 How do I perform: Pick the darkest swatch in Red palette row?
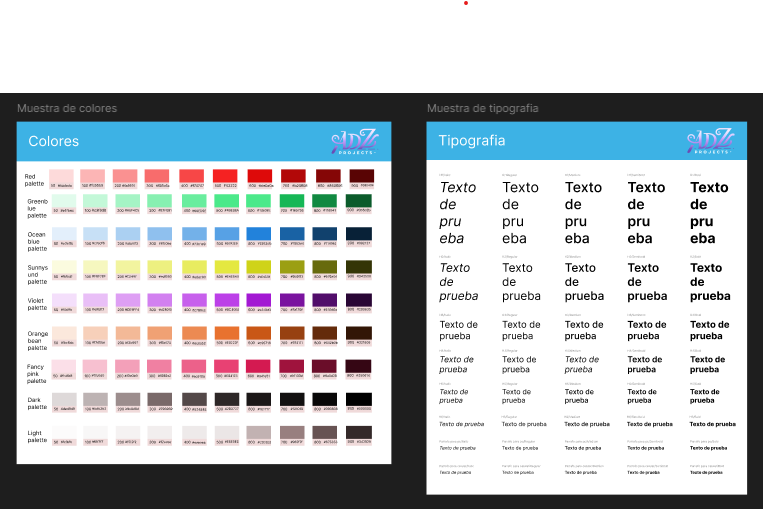pyautogui.click(x=359, y=176)
